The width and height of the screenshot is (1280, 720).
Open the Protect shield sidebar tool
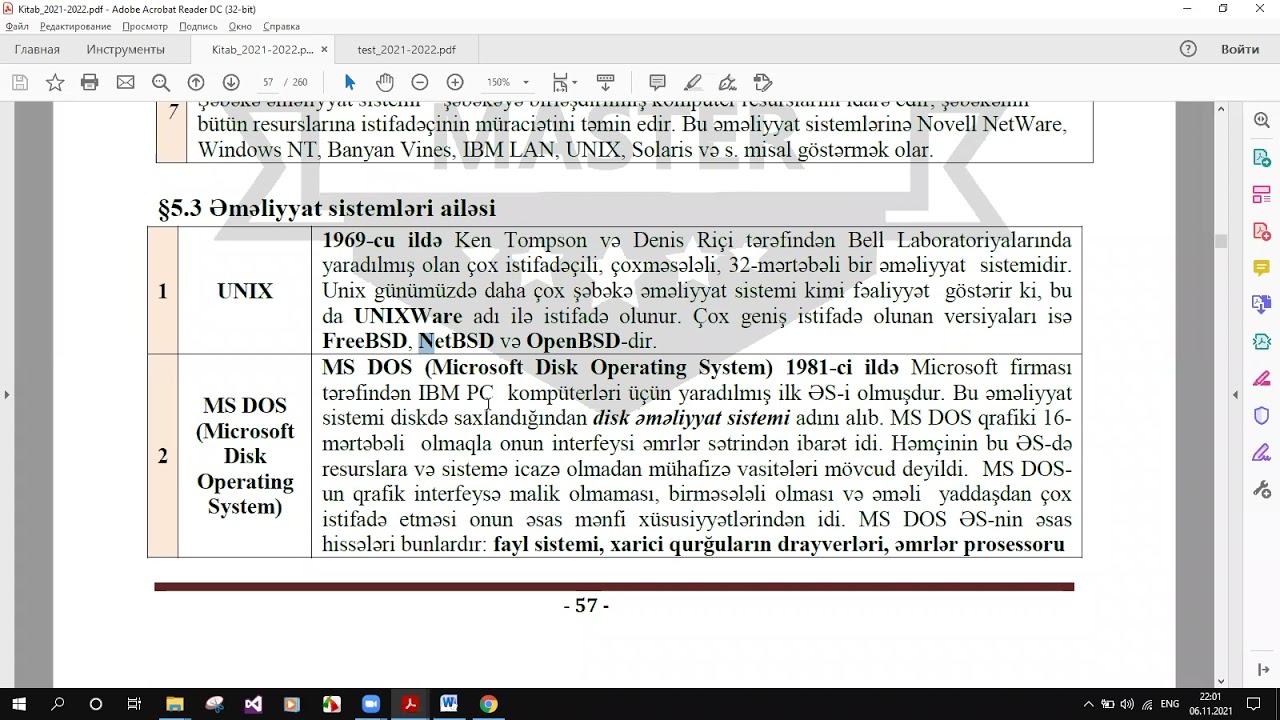click(1261, 415)
